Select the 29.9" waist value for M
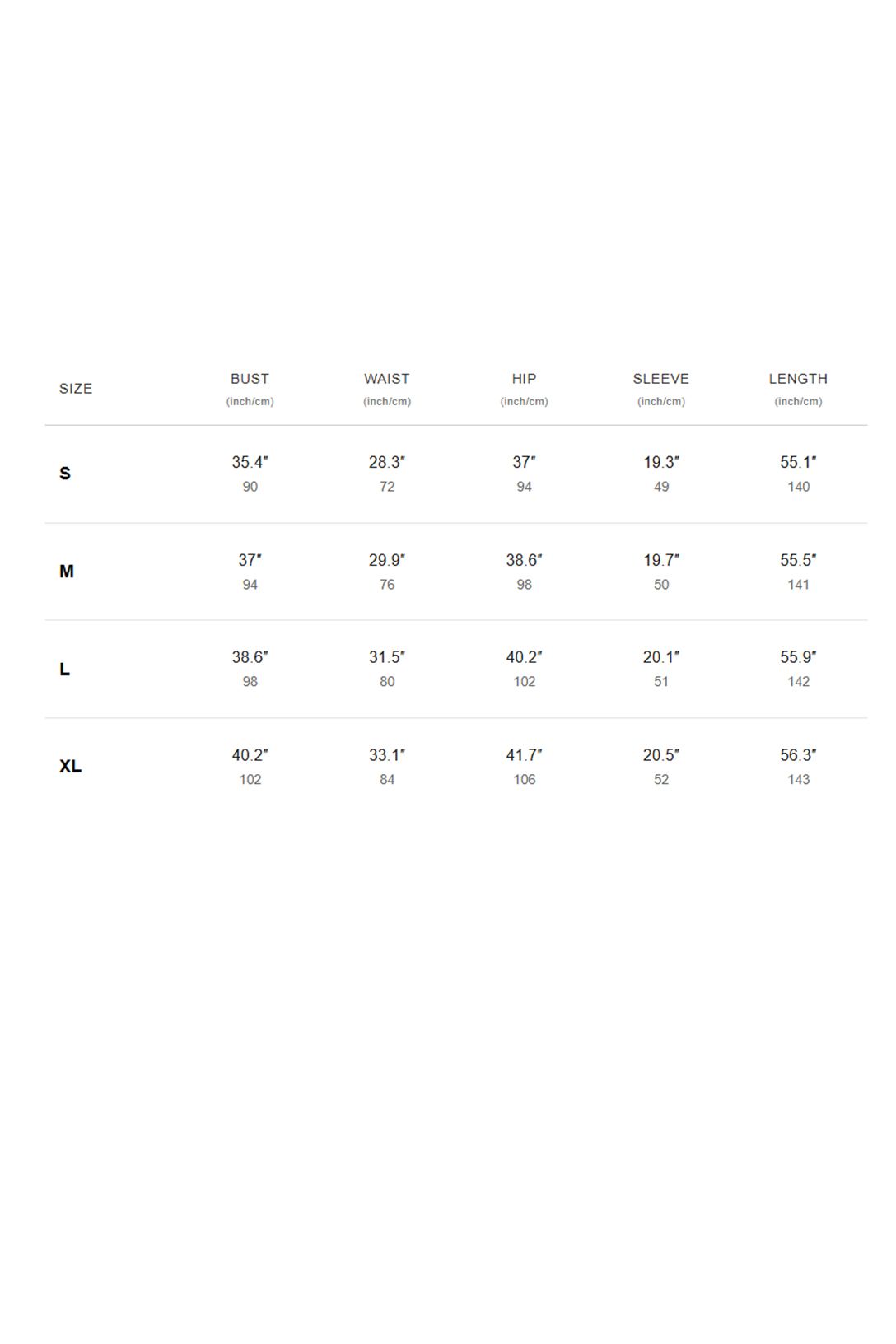The width and height of the screenshot is (896, 1344). [x=387, y=560]
